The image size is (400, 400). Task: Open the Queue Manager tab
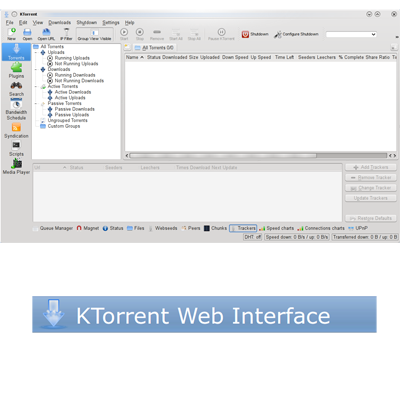point(53,228)
